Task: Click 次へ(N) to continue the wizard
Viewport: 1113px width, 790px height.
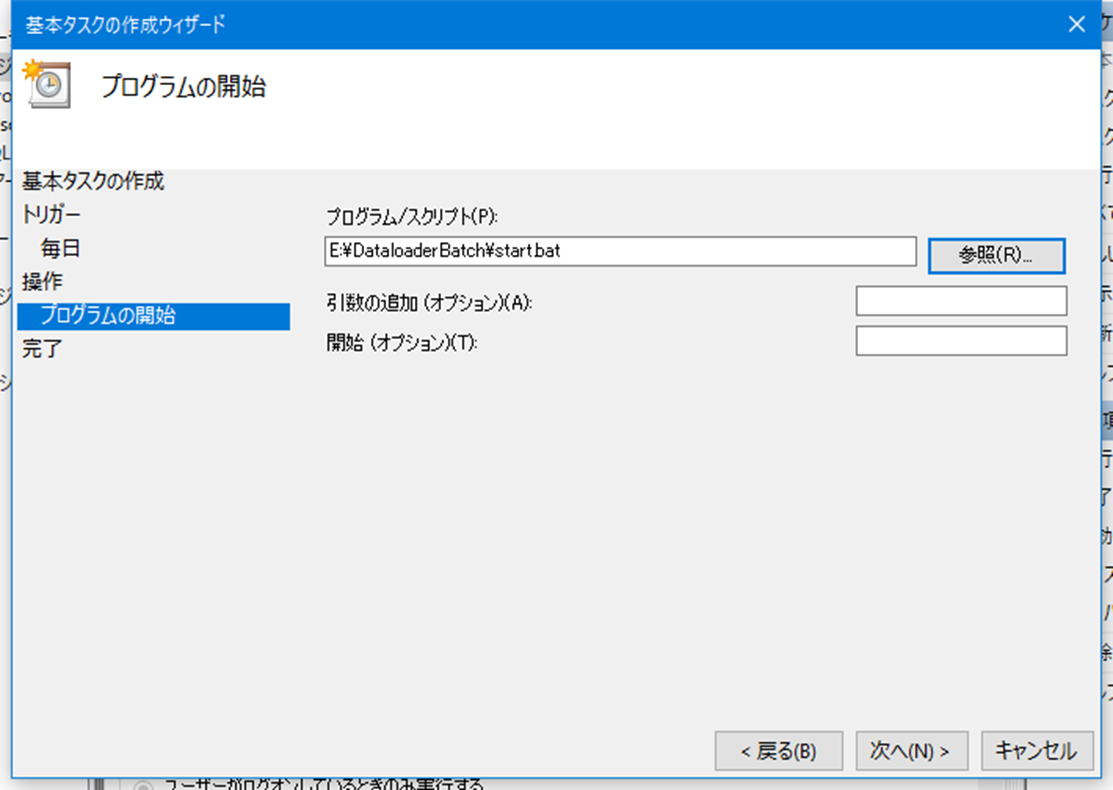Action: tap(911, 750)
